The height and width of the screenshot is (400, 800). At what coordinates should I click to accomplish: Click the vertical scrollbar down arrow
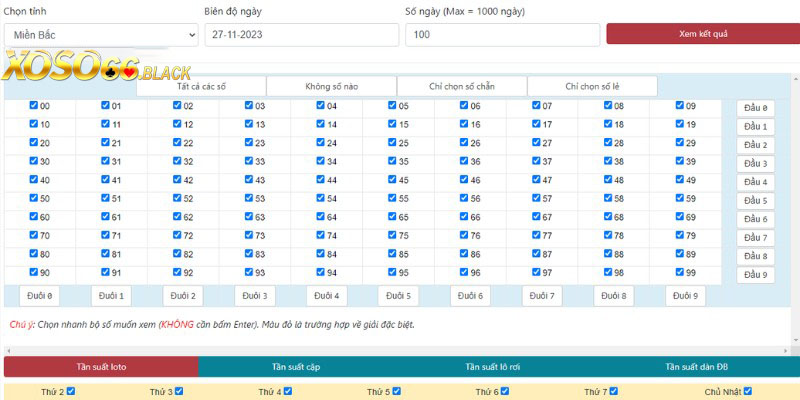[795, 340]
